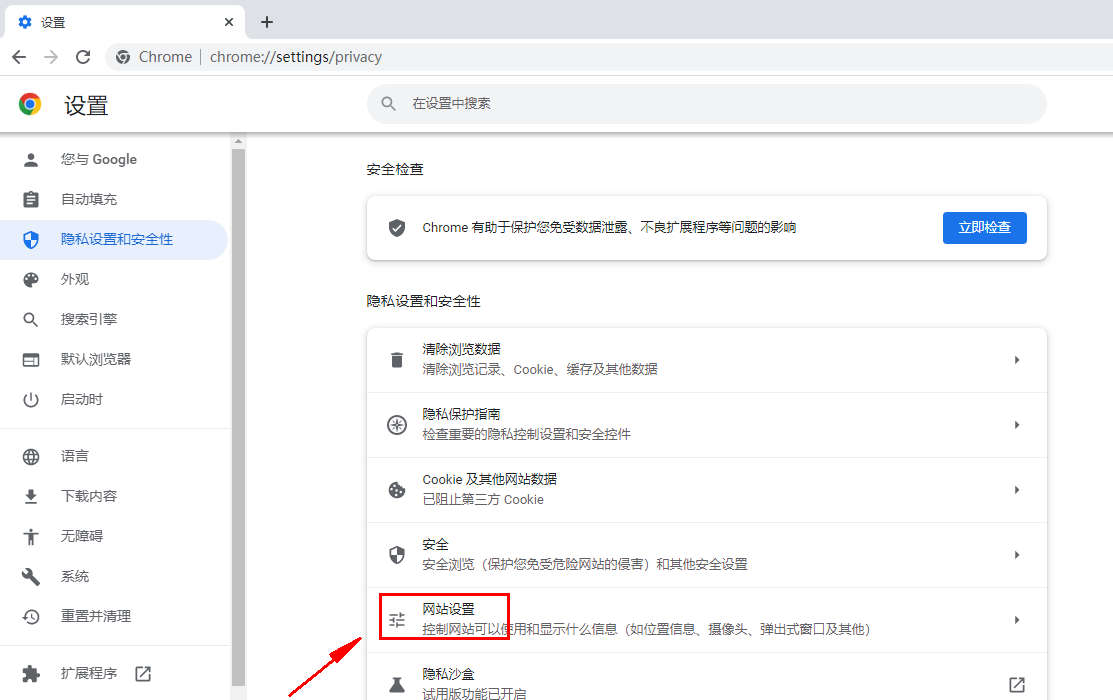Click the shield icon next to 安全
This screenshot has width=1113, height=700.
[396, 554]
